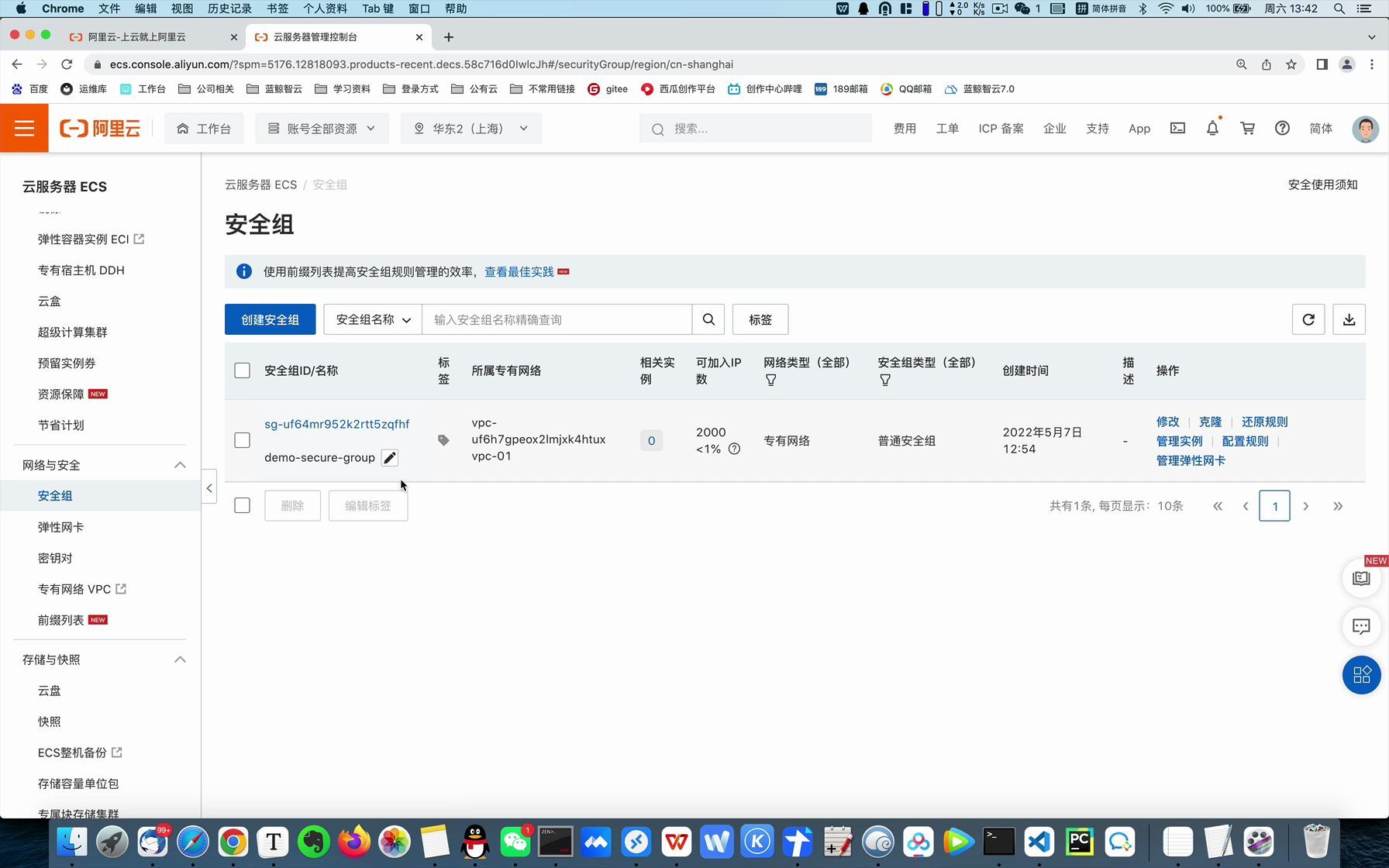
Task: Open the floating chat feedback icon
Action: tap(1361, 626)
